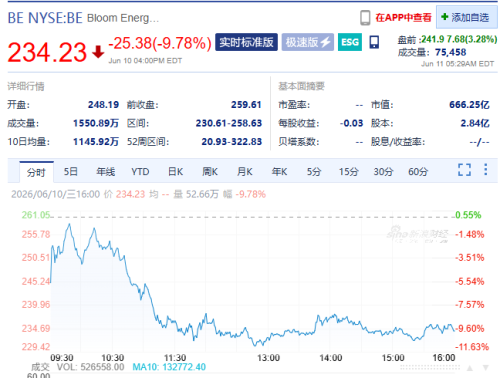The height and width of the screenshot is (378, 500).
Task: Select the 分时 chart tab
Action: 36,172
